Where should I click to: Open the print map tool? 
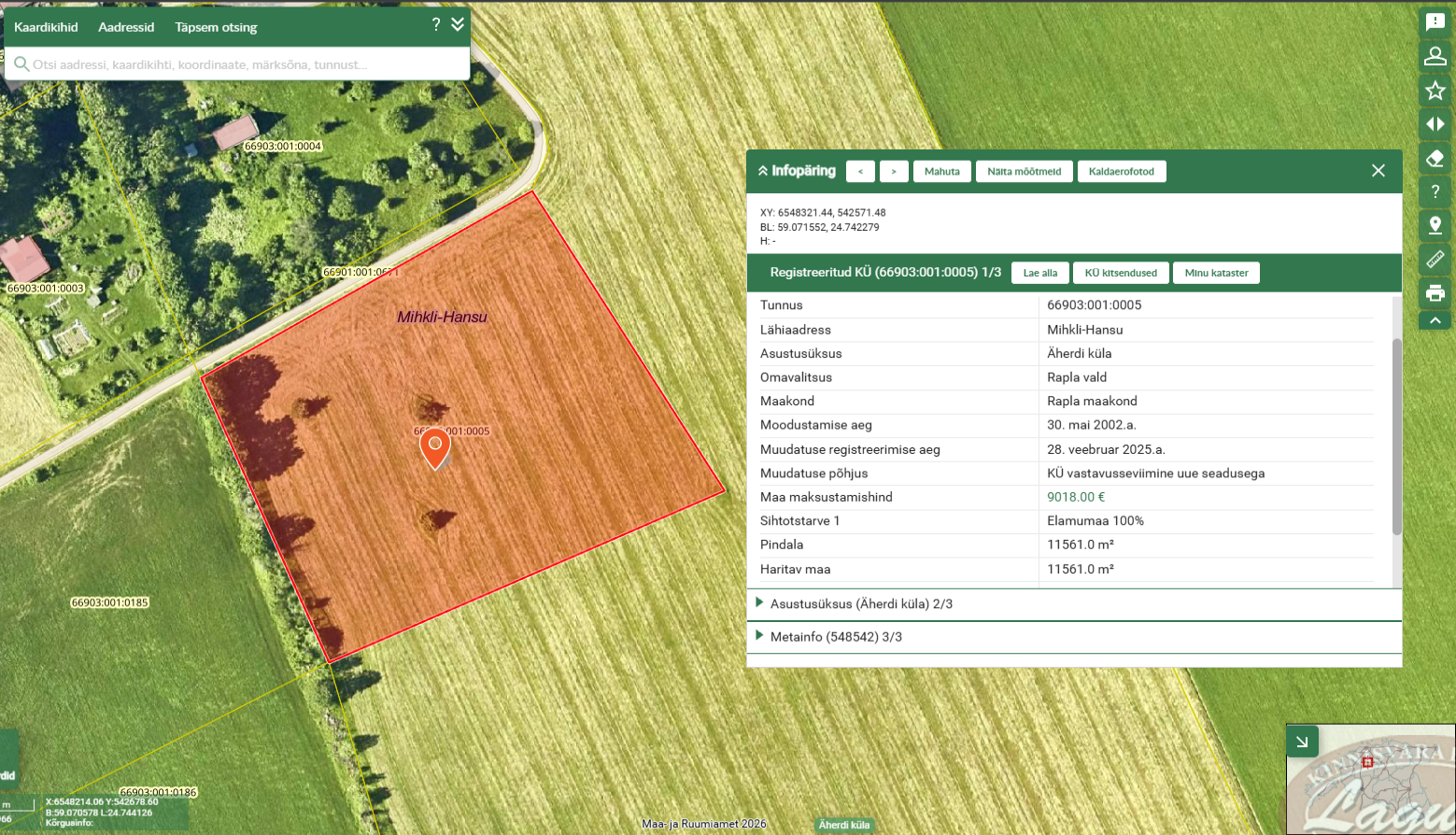[x=1435, y=293]
